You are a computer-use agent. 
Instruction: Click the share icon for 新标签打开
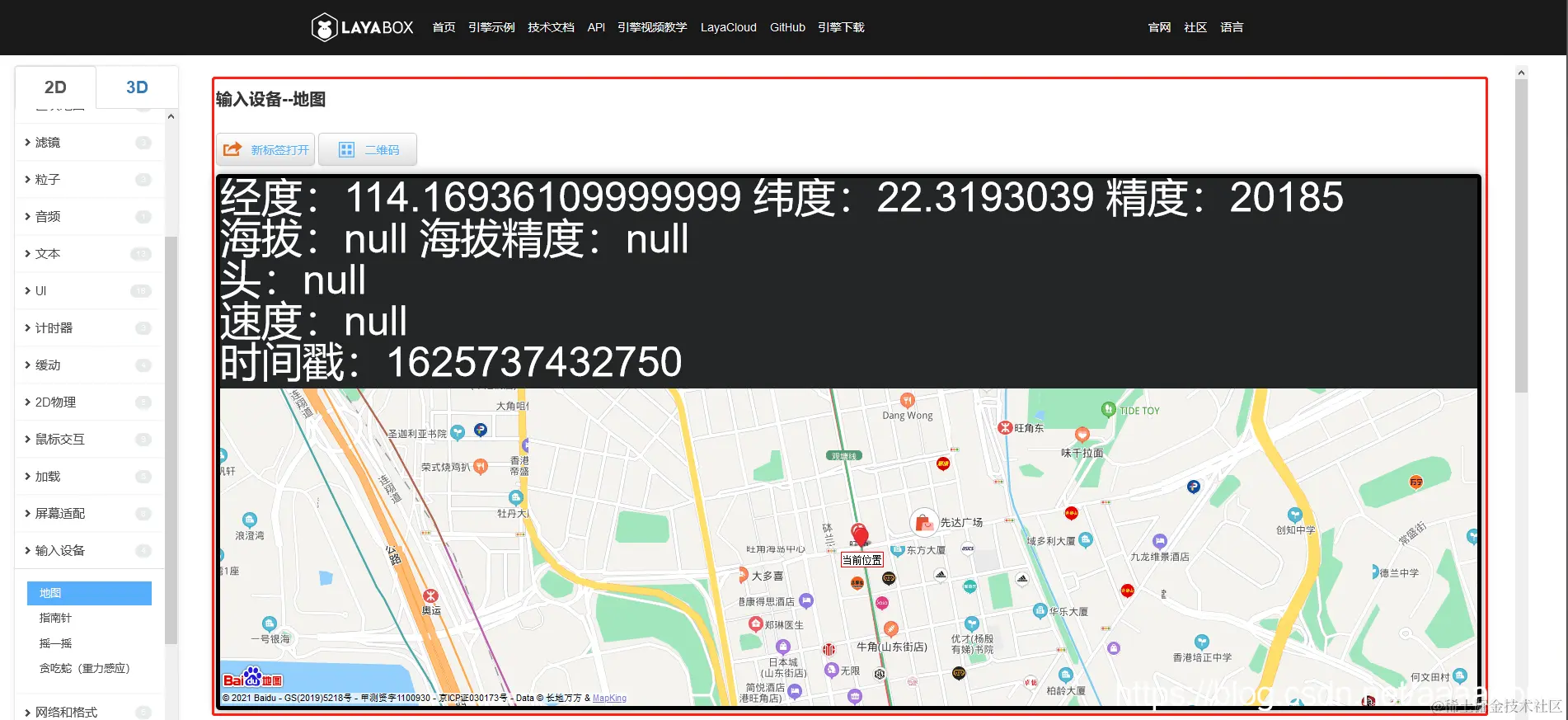232,149
